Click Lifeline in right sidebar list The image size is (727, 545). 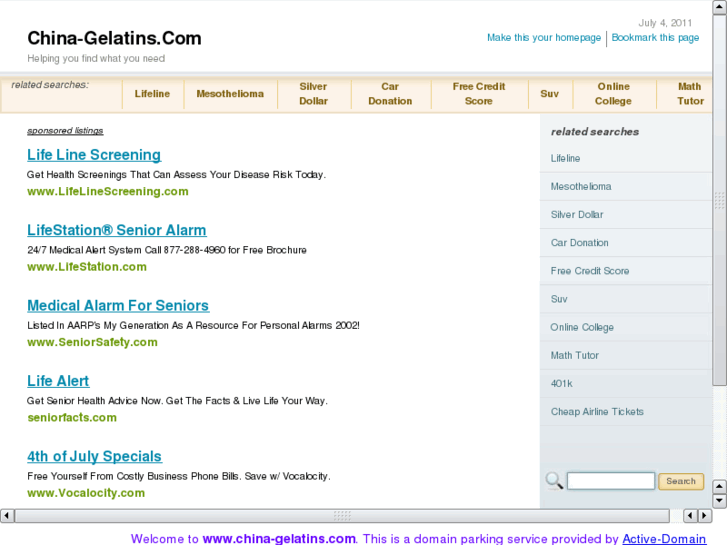tap(565, 158)
